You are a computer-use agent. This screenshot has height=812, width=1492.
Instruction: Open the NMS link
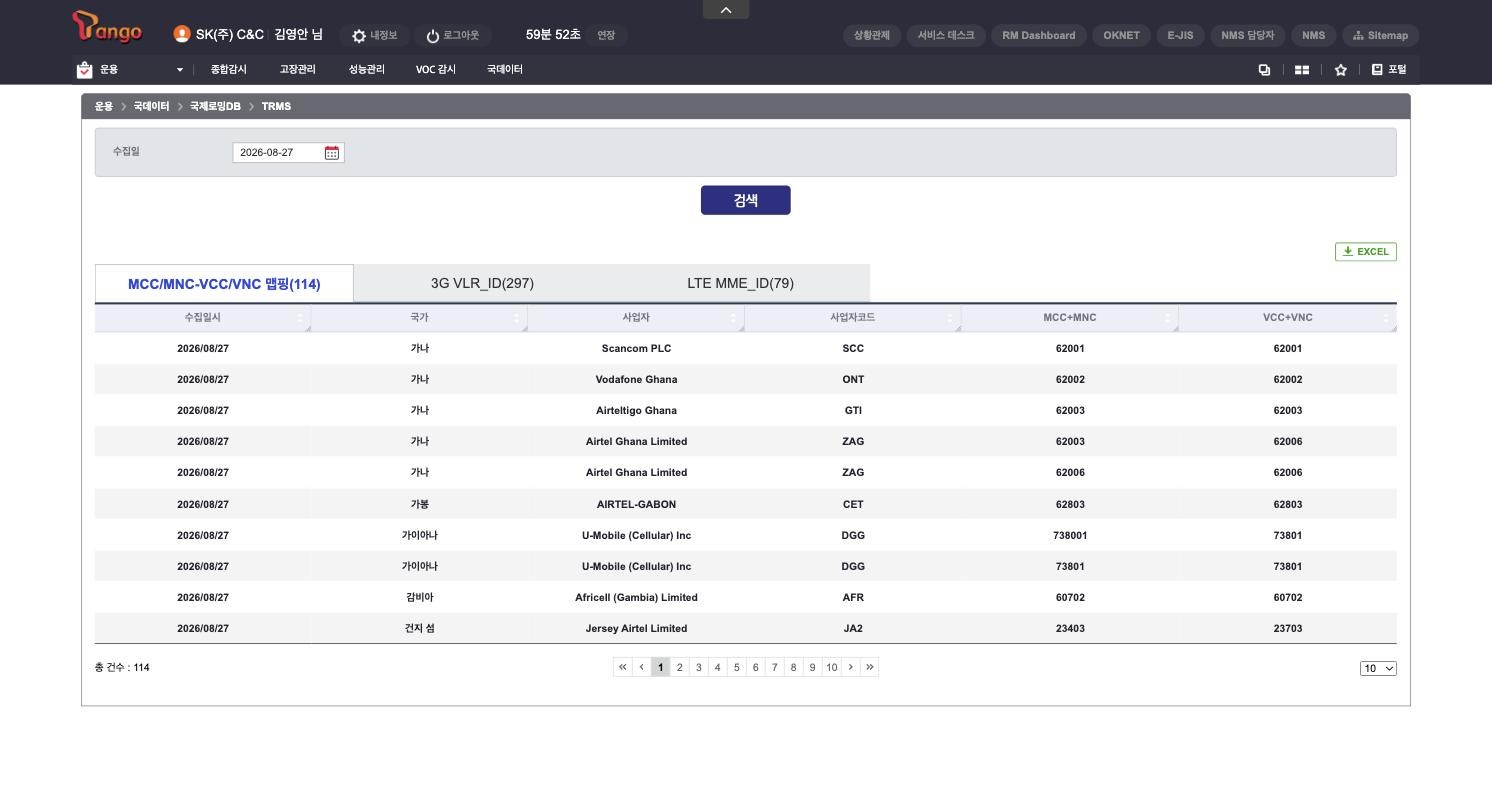click(1314, 35)
